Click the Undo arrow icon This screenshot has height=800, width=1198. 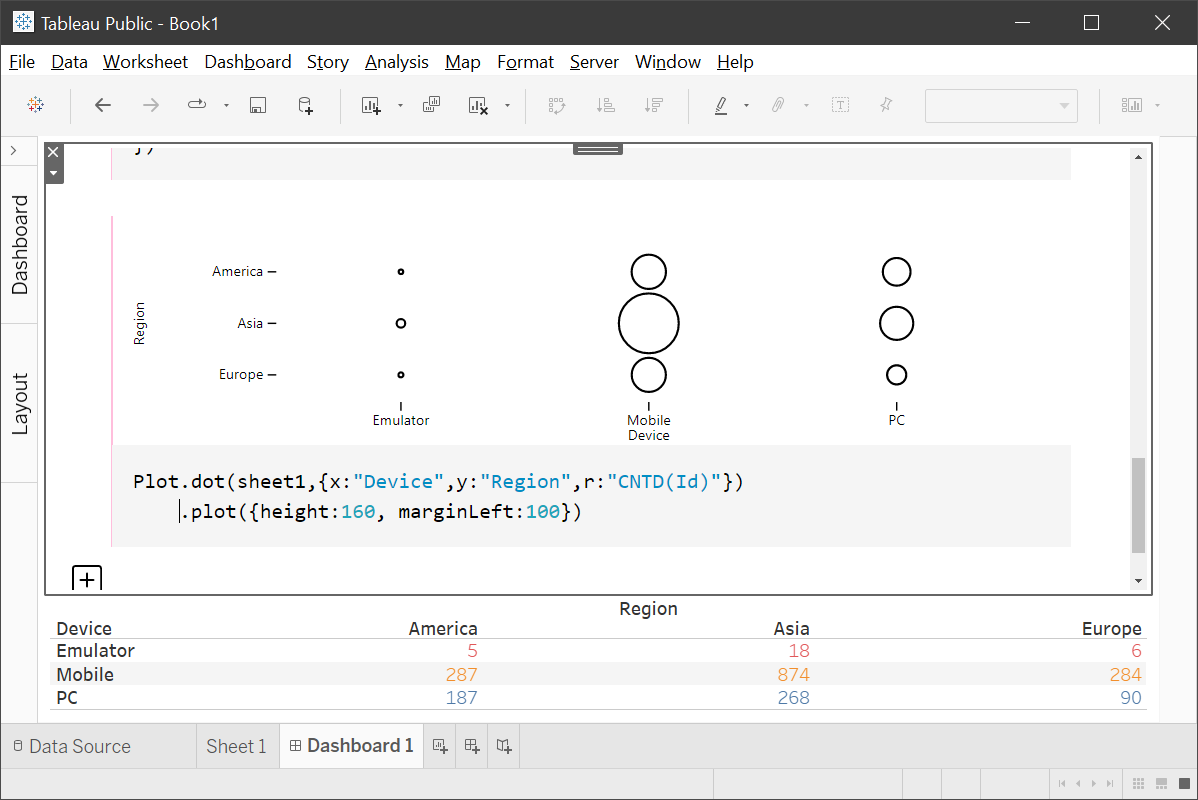point(102,105)
